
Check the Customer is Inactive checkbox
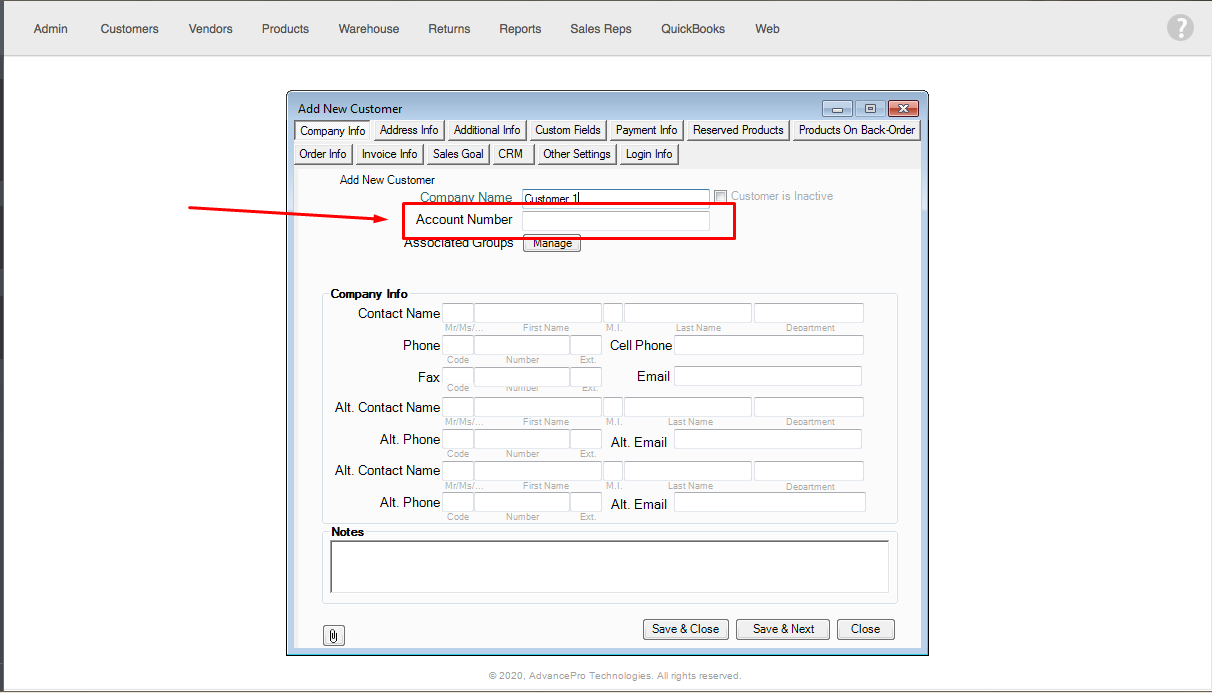click(720, 197)
